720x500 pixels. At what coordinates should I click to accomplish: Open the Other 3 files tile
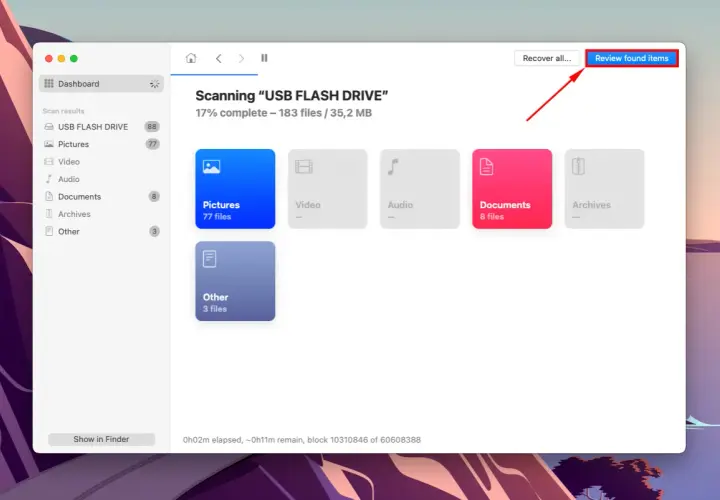point(235,281)
